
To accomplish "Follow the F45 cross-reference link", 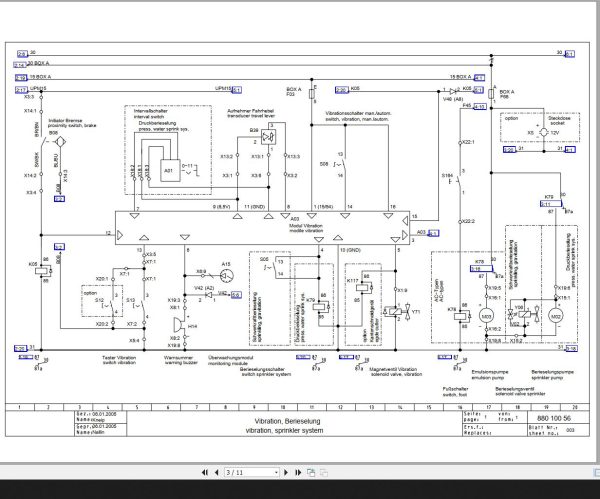I will (480, 106).
